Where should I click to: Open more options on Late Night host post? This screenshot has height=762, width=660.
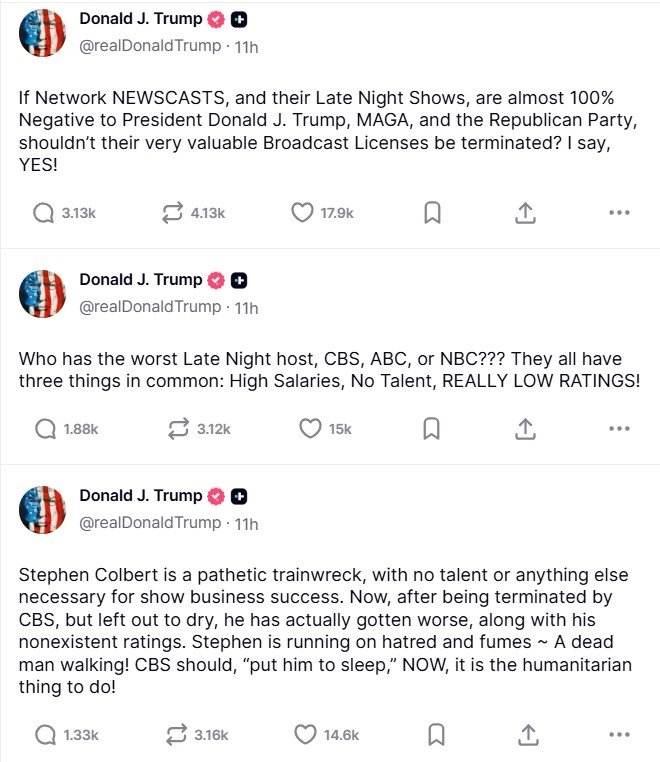(619, 428)
